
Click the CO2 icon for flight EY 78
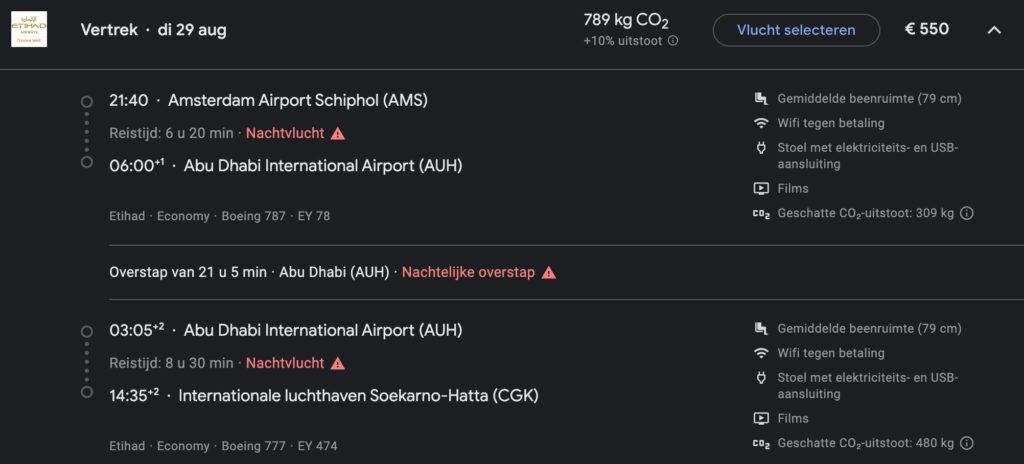tap(761, 213)
